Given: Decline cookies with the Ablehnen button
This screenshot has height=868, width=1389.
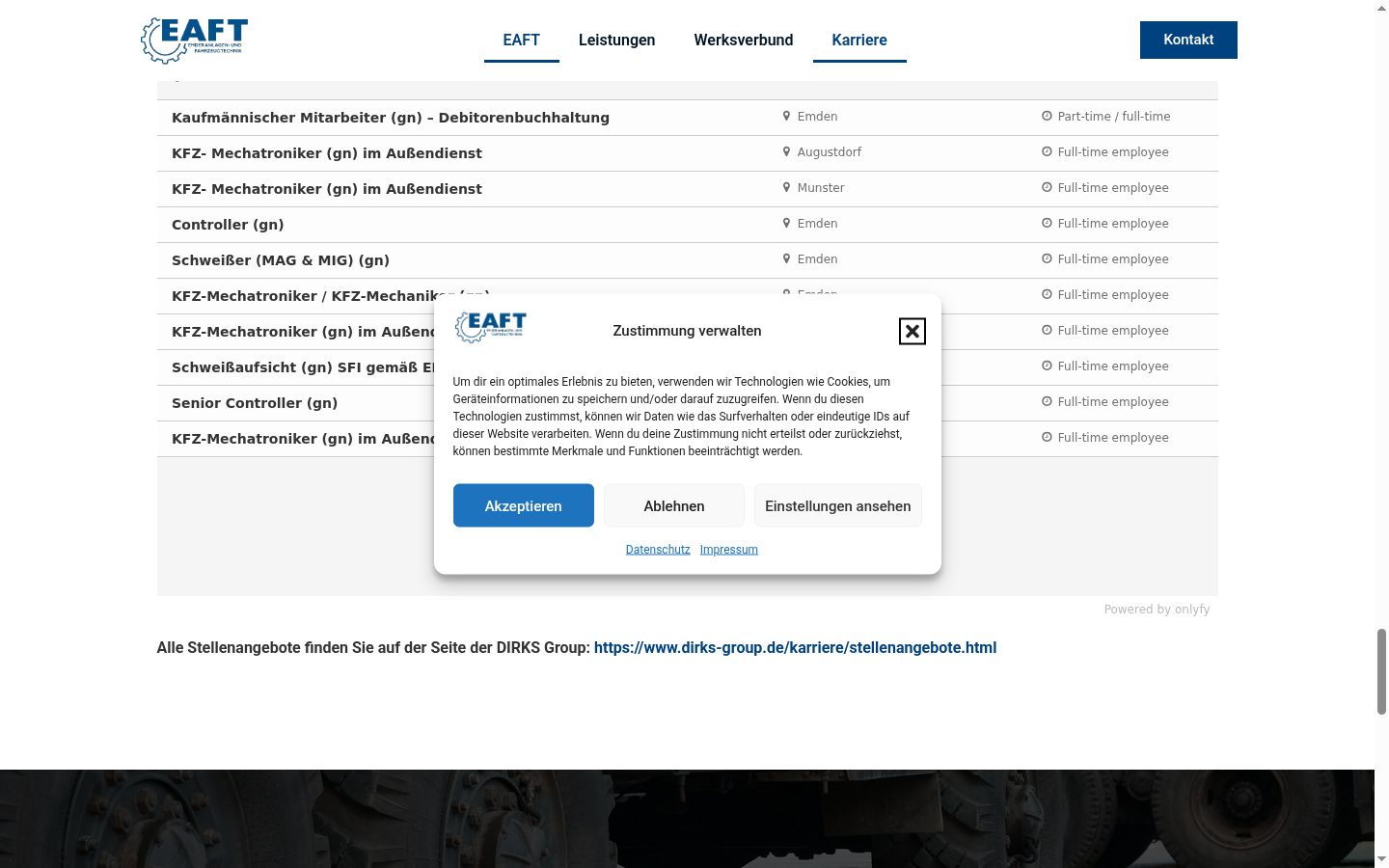Looking at the screenshot, I should 674,505.
